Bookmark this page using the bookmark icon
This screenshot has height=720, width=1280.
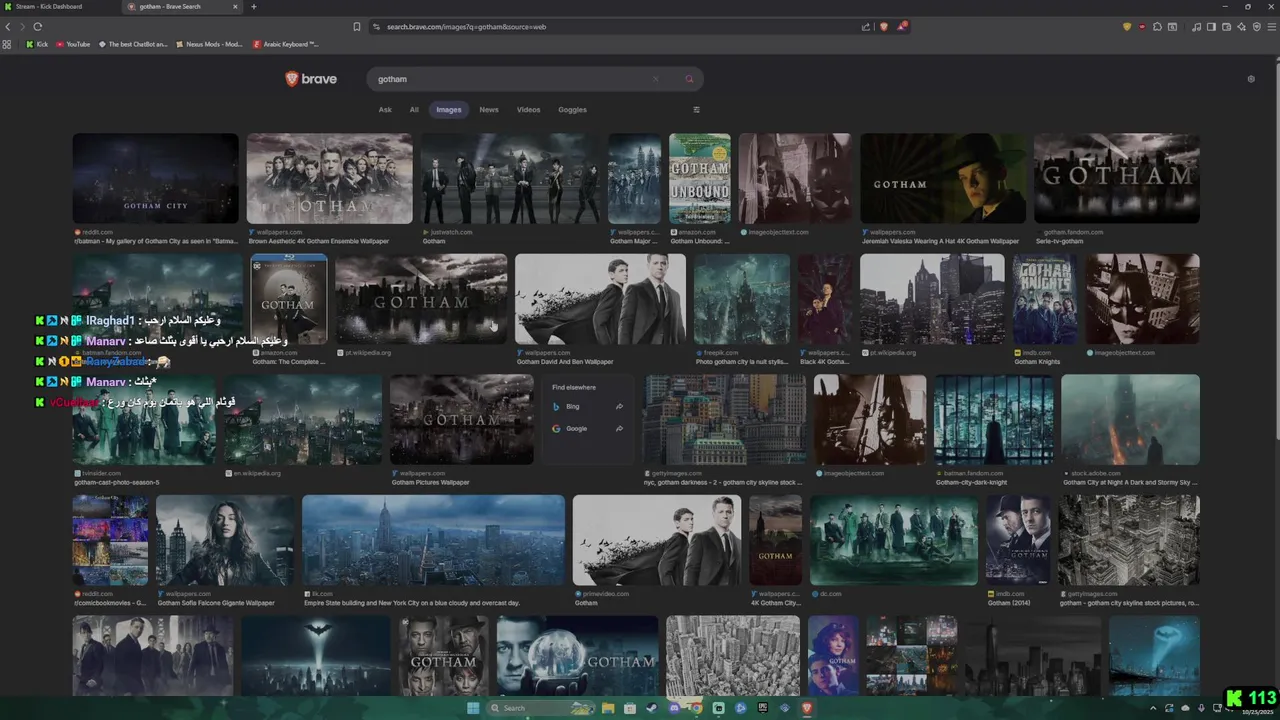pos(357,27)
